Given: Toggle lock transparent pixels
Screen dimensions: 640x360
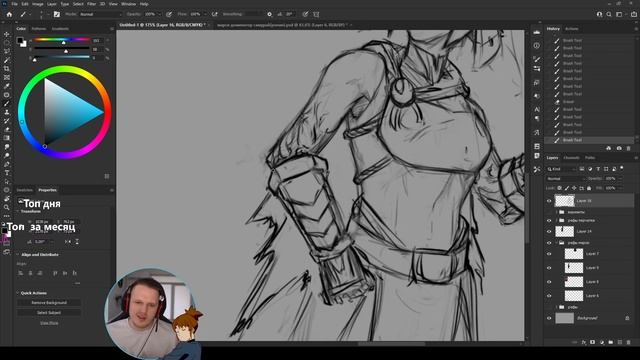Looking at the screenshot, I should click(x=559, y=188).
